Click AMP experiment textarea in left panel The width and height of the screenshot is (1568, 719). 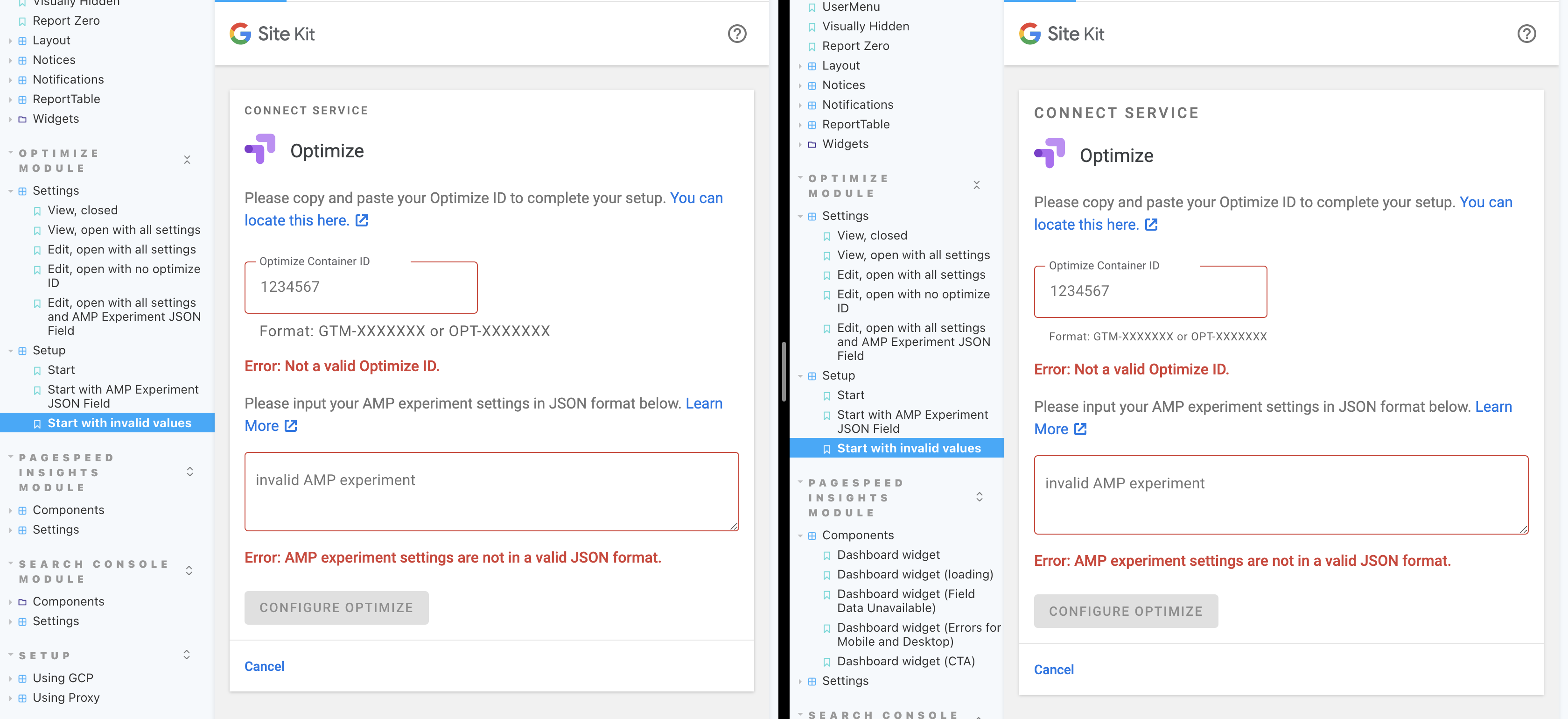491,491
